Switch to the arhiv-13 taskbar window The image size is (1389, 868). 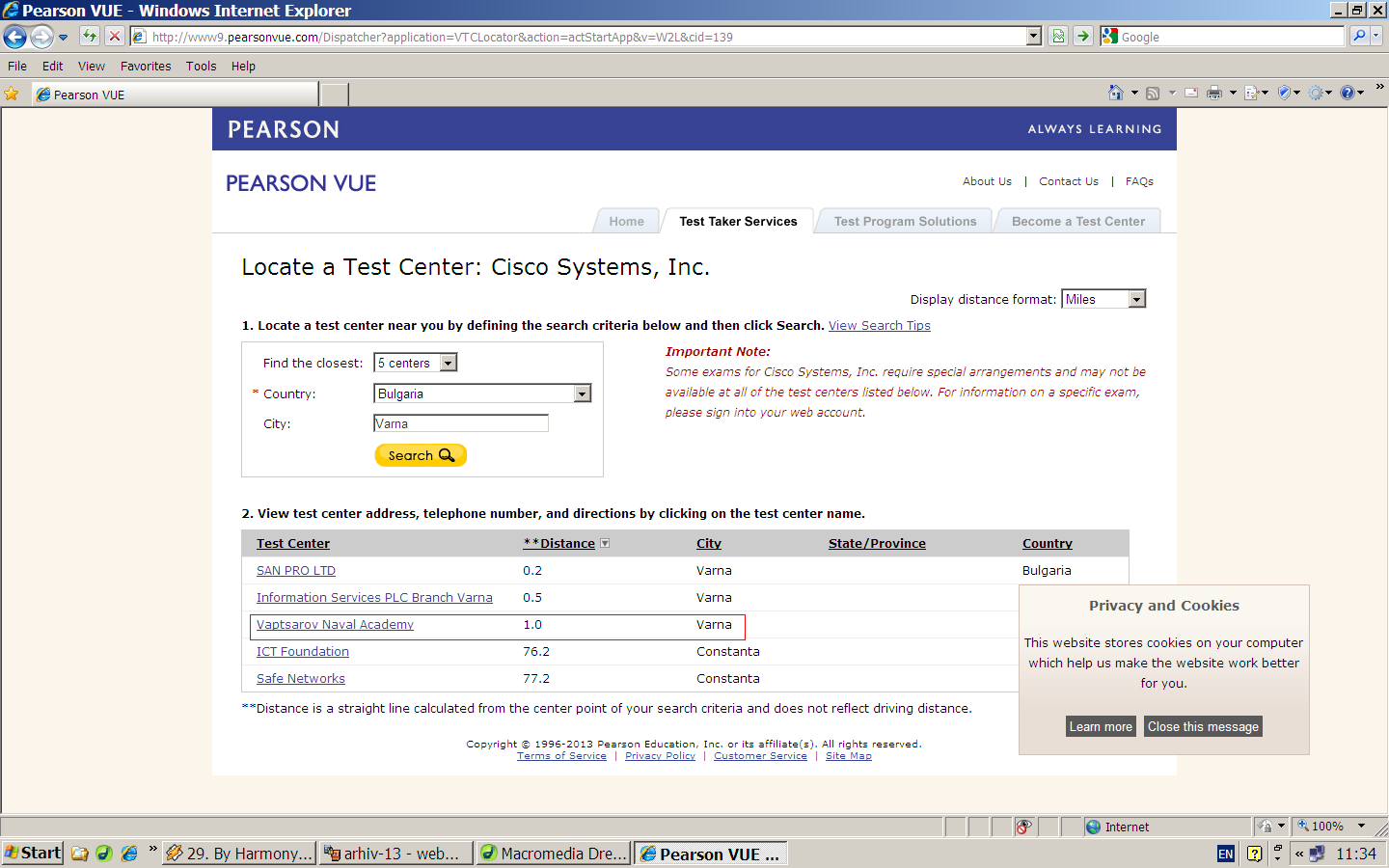click(x=395, y=854)
